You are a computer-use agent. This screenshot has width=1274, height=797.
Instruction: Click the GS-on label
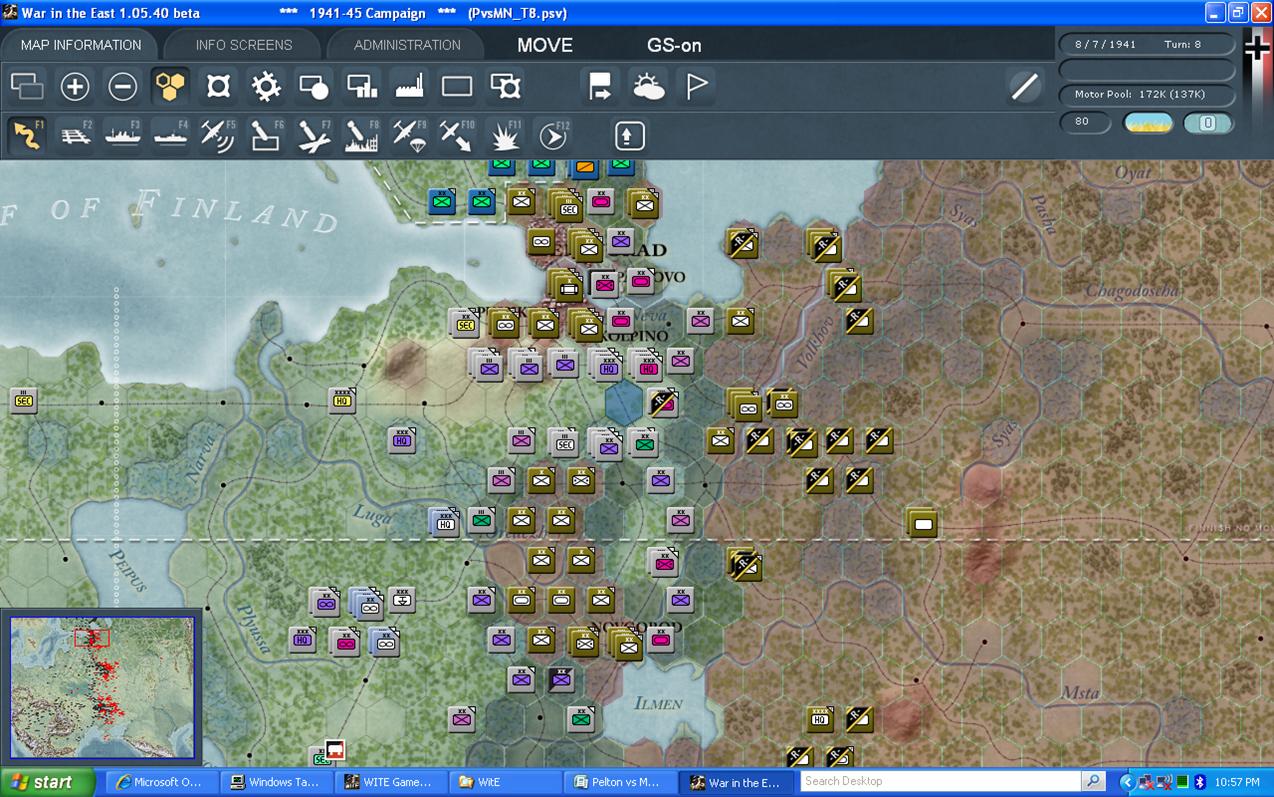[674, 45]
